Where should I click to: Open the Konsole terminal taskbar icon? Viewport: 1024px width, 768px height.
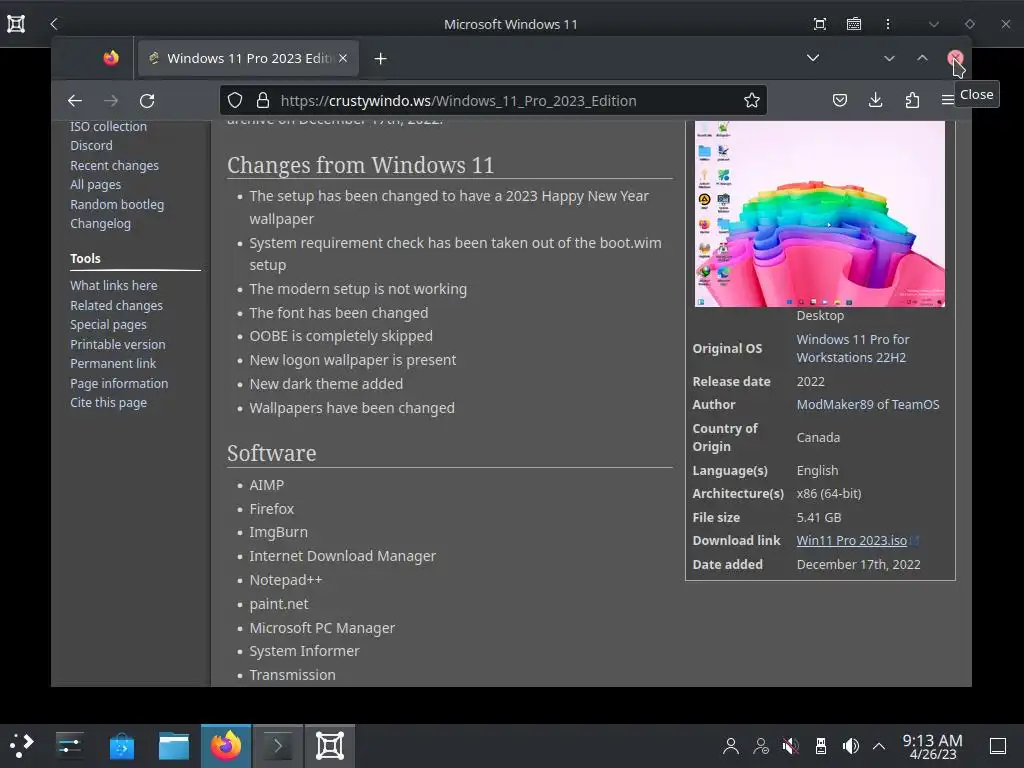point(278,746)
